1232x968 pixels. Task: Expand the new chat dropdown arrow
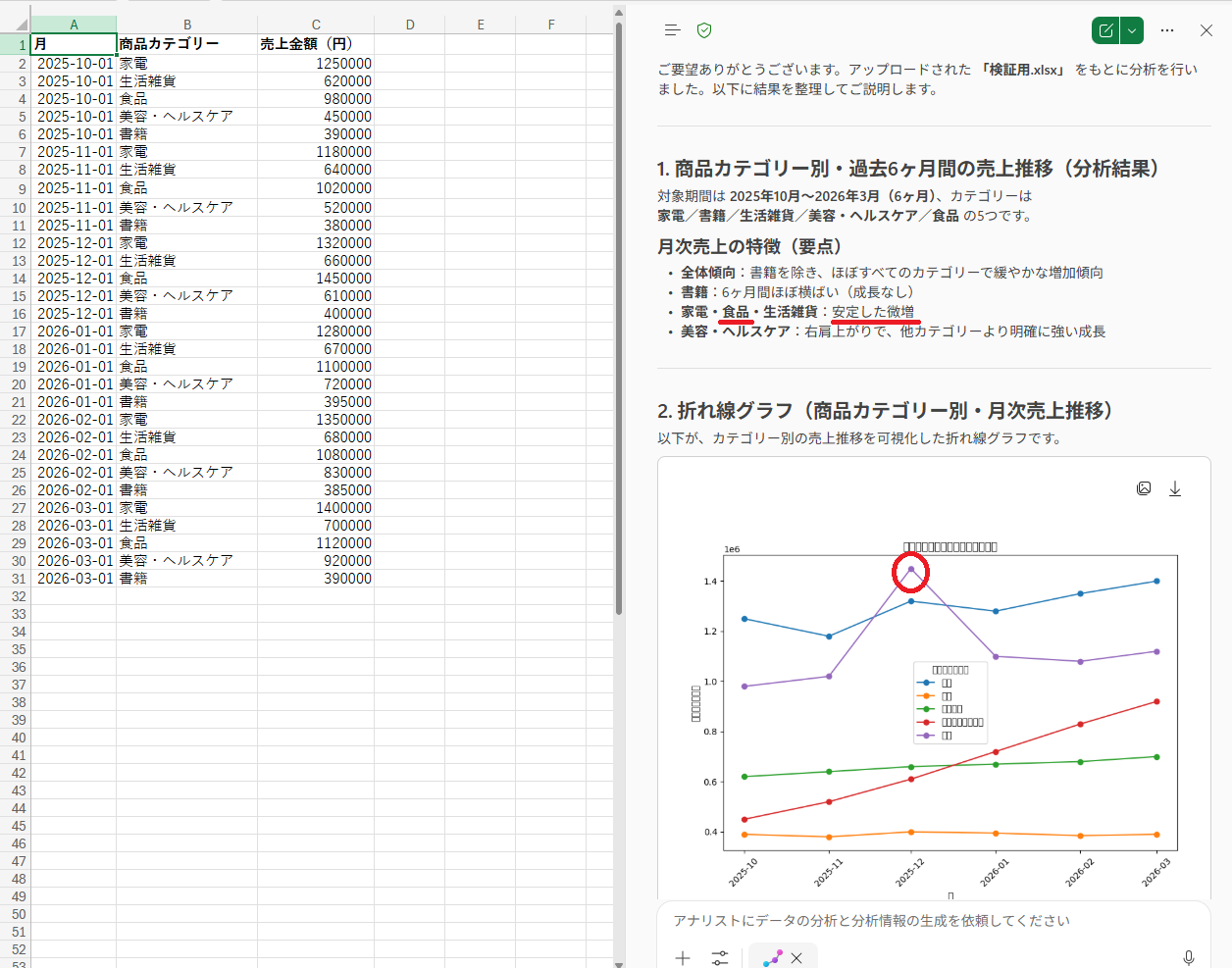click(x=1132, y=30)
